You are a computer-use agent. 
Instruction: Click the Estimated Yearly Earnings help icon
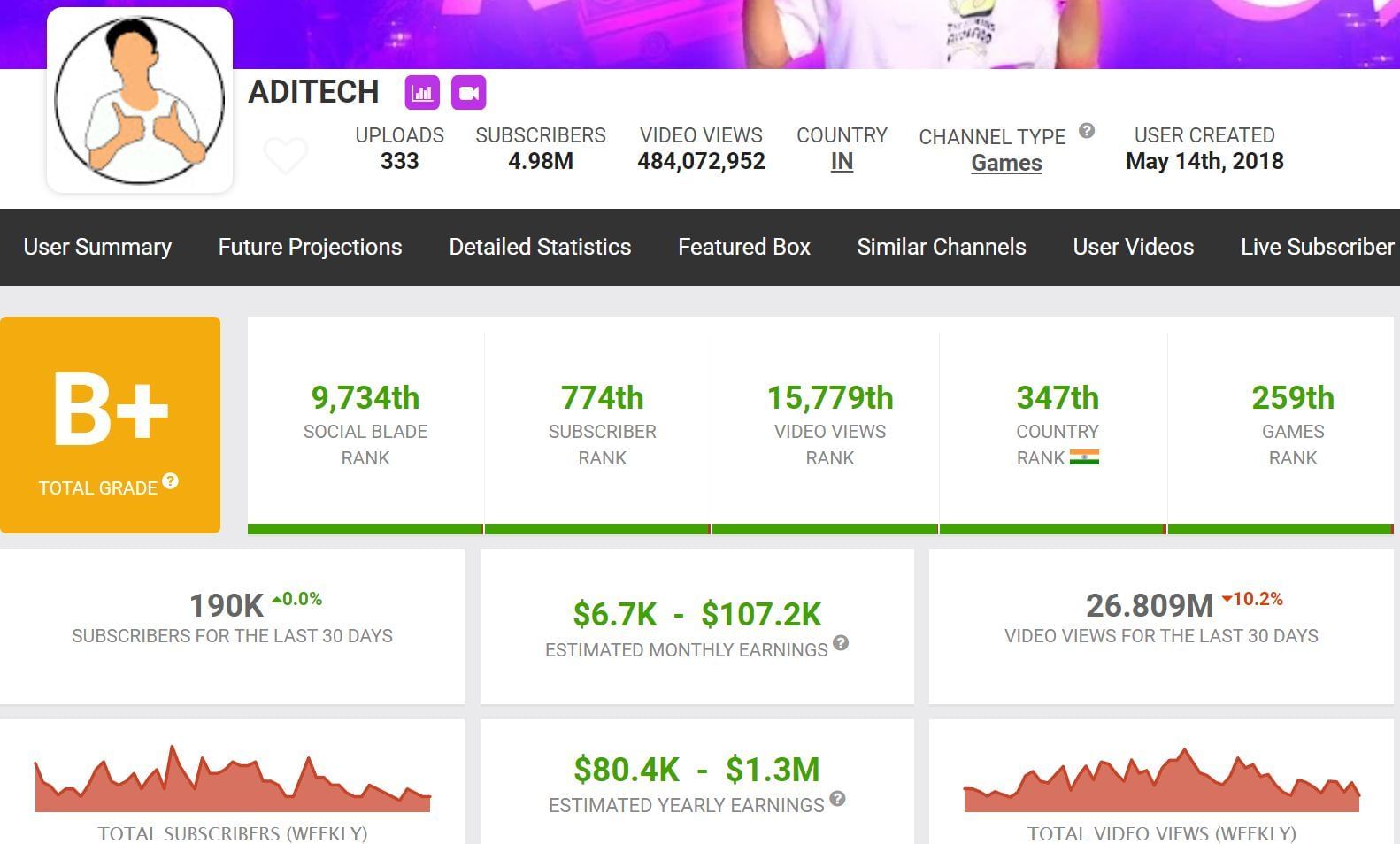click(x=837, y=799)
